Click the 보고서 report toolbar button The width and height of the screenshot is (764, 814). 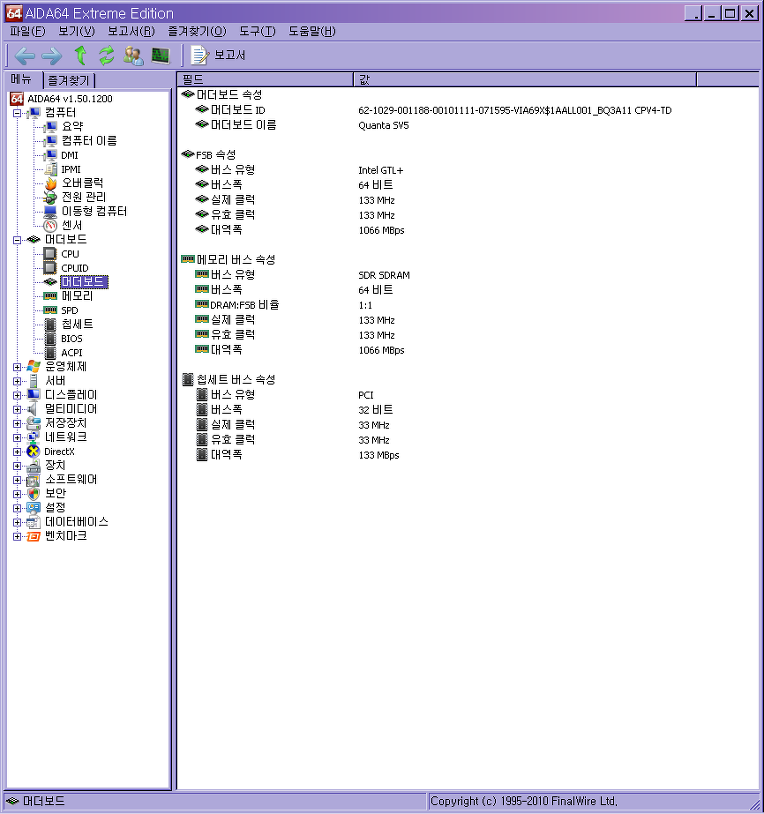pyautogui.click(x=218, y=55)
